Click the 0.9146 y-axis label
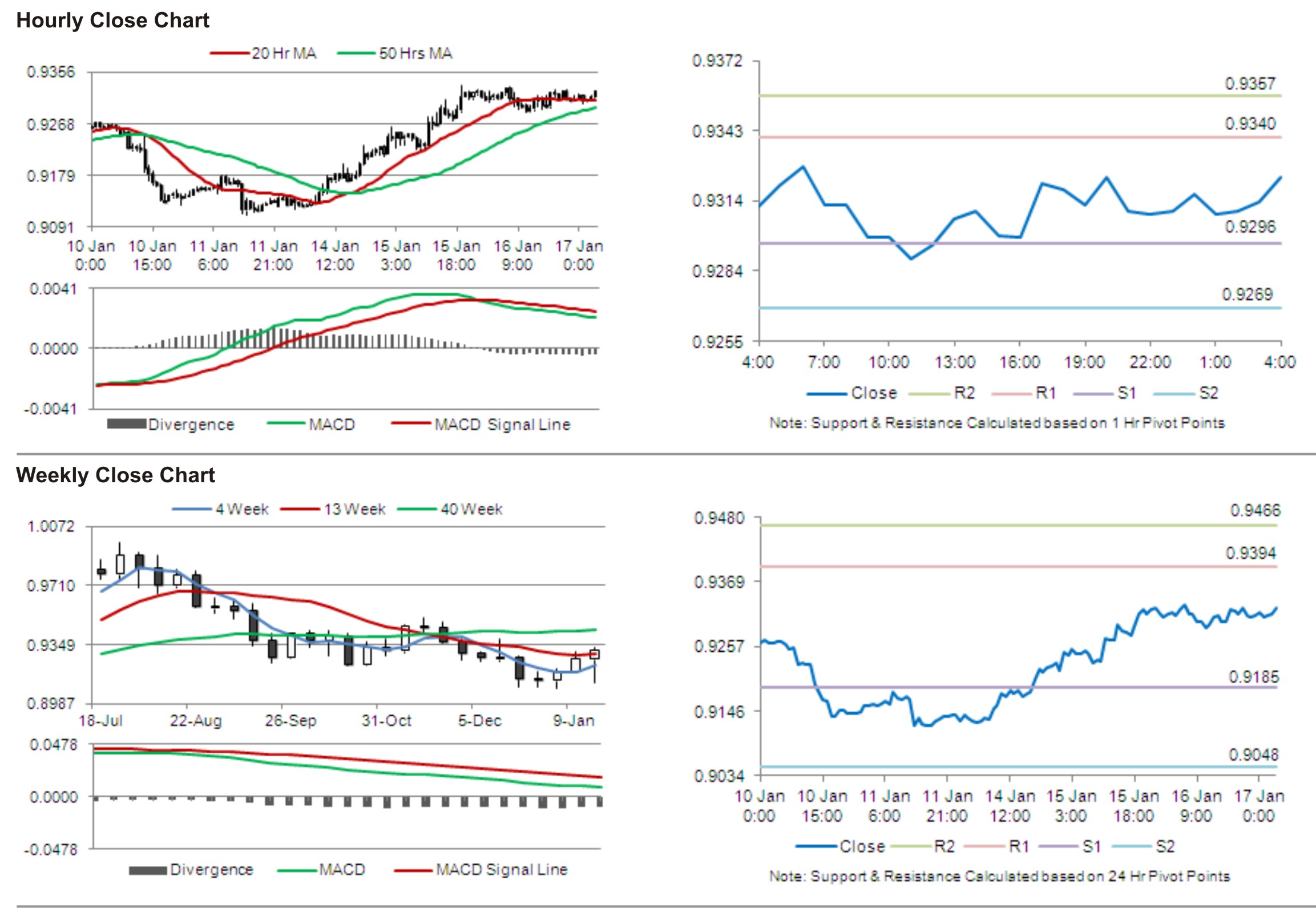This screenshot has height=908, width=1316. coord(719,712)
